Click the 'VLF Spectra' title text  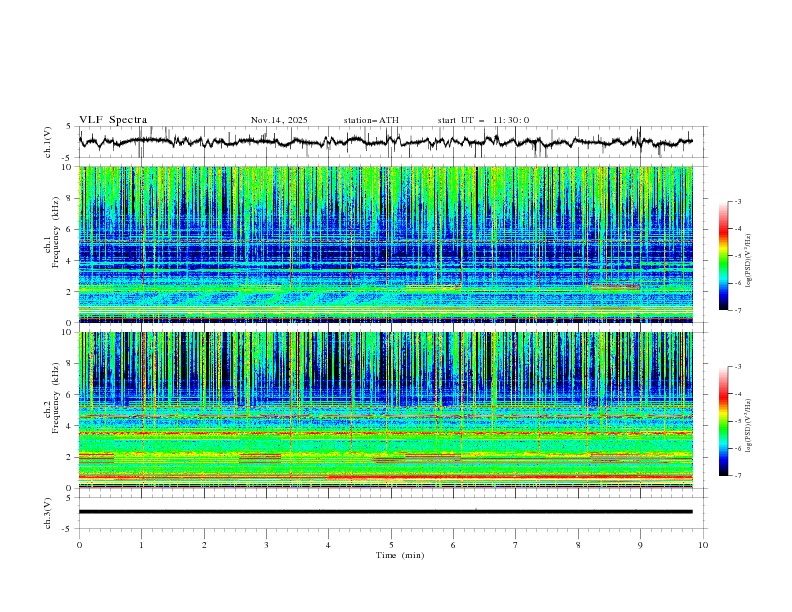click(x=113, y=120)
